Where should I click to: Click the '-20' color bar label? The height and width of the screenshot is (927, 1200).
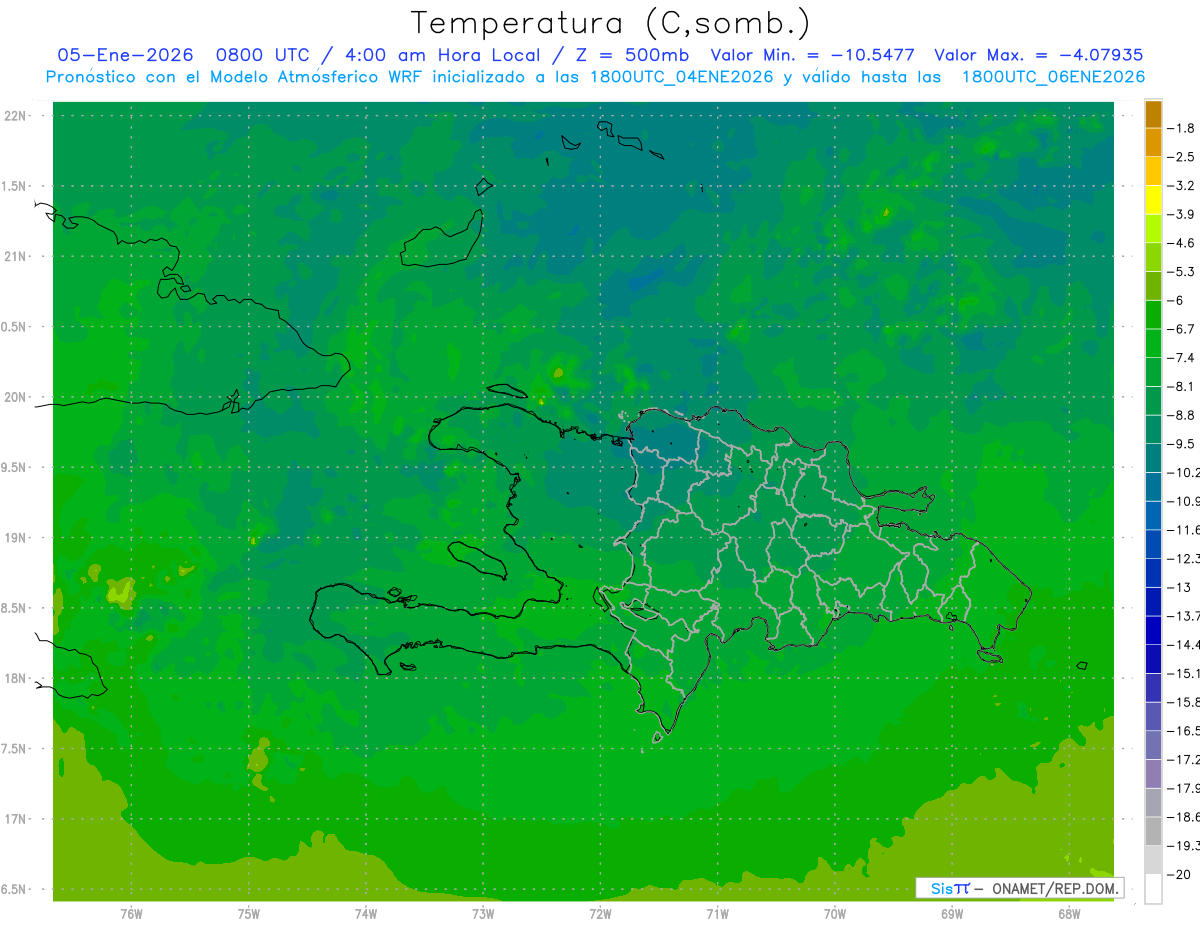click(1178, 874)
